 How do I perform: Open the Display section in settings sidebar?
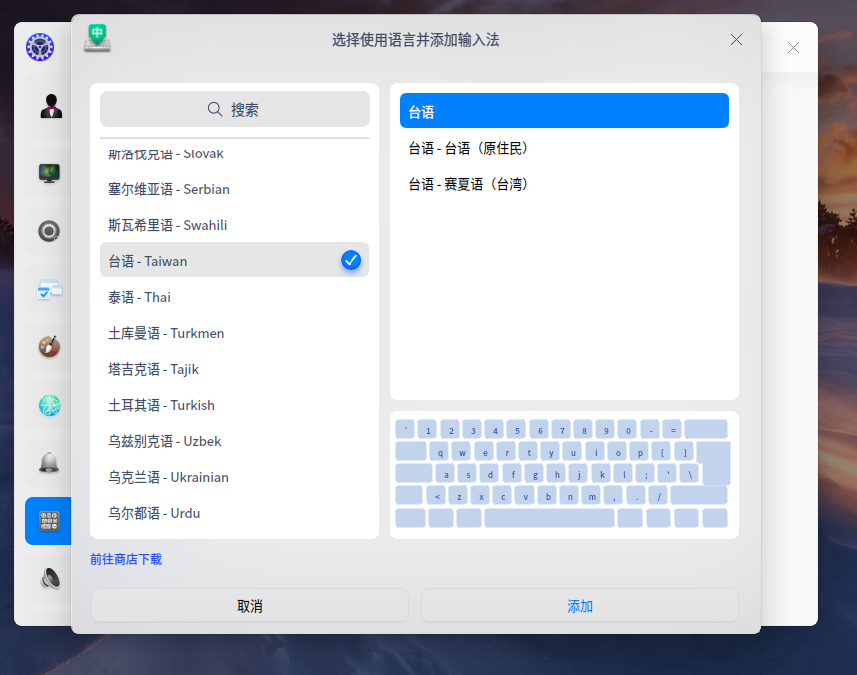49,173
